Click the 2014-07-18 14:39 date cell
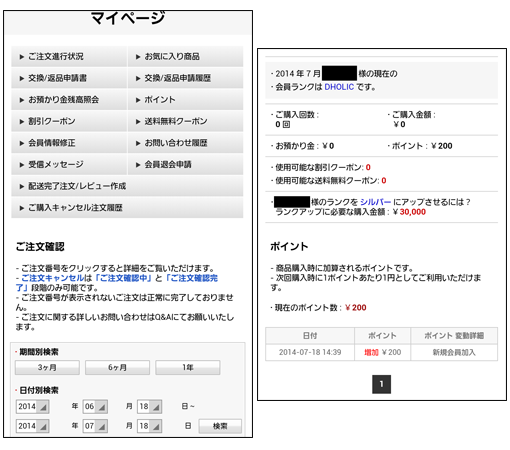The width and height of the screenshot is (510, 450). coord(310,352)
